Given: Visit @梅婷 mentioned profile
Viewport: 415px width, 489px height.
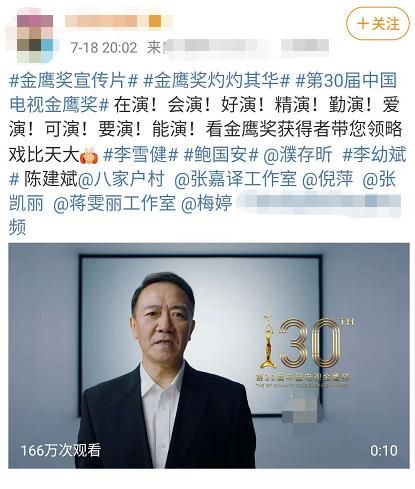Looking at the screenshot, I should click(206, 204).
